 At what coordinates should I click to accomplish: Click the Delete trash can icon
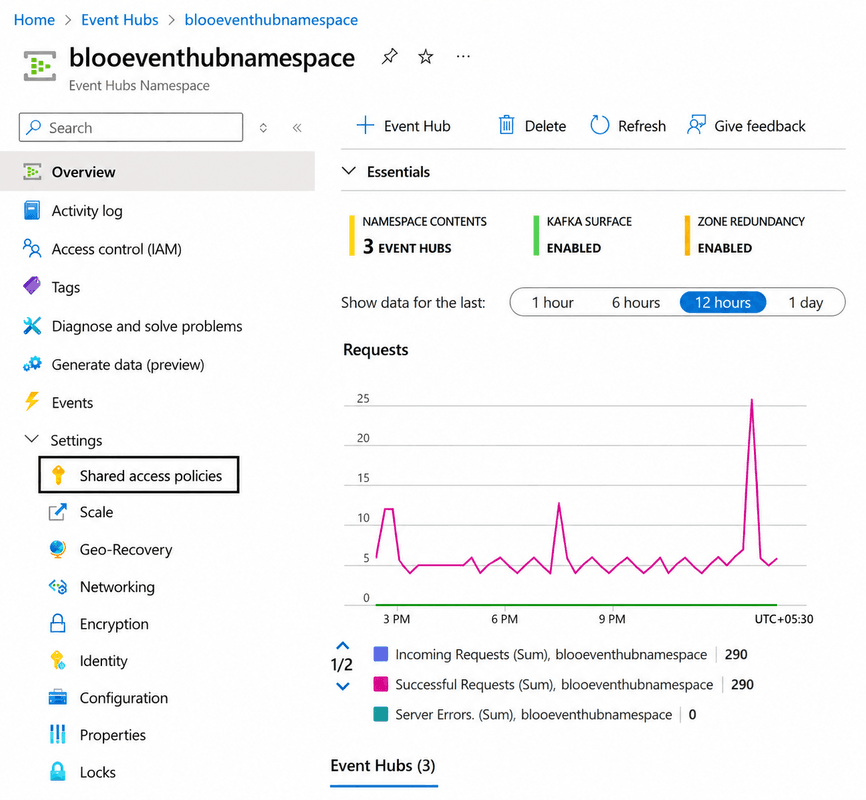click(x=506, y=125)
